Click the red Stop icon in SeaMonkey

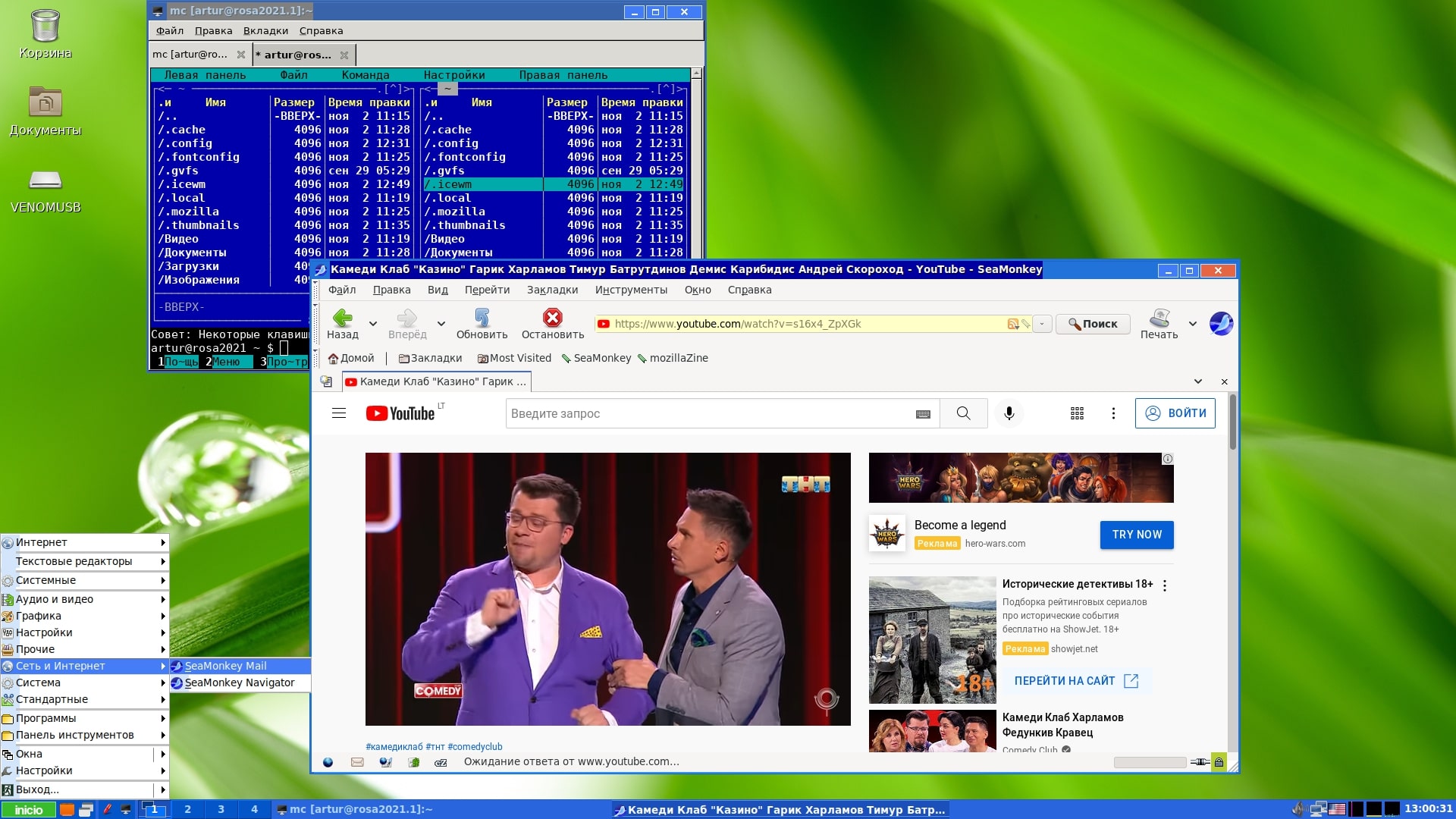pyautogui.click(x=552, y=318)
